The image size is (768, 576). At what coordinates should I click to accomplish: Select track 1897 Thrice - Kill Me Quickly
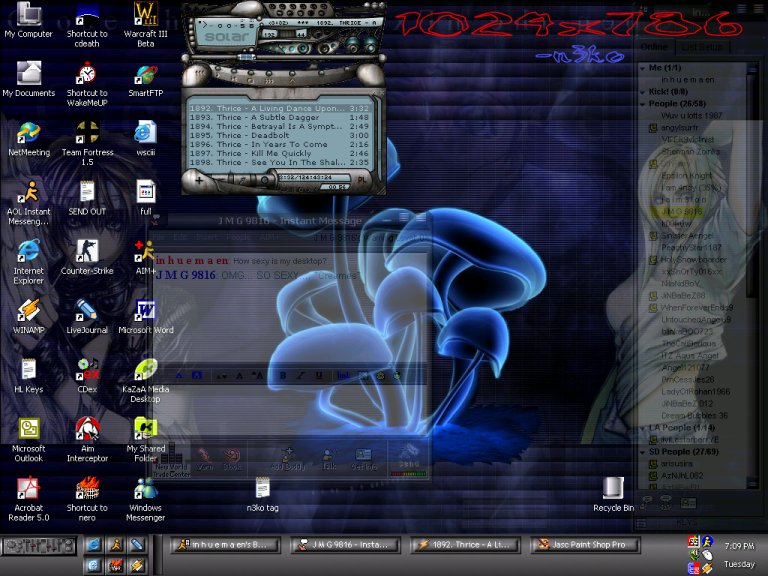pyautogui.click(x=279, y=153)
